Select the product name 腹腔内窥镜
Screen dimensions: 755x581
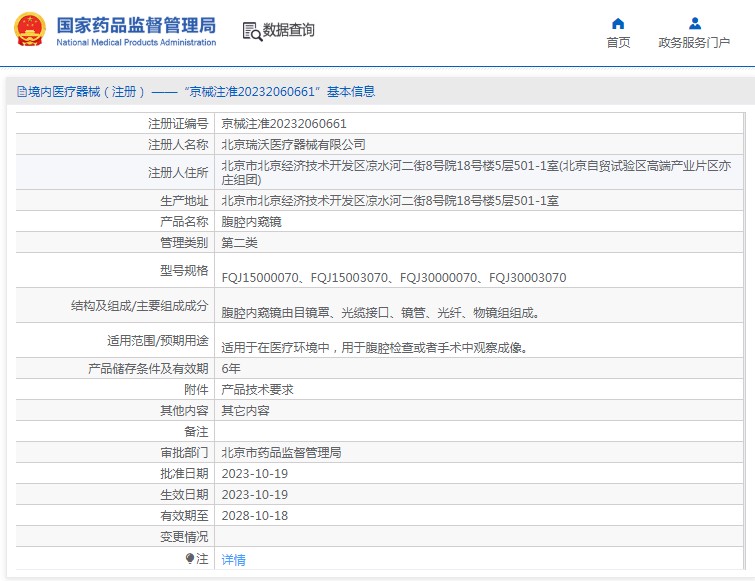(251, 221)
